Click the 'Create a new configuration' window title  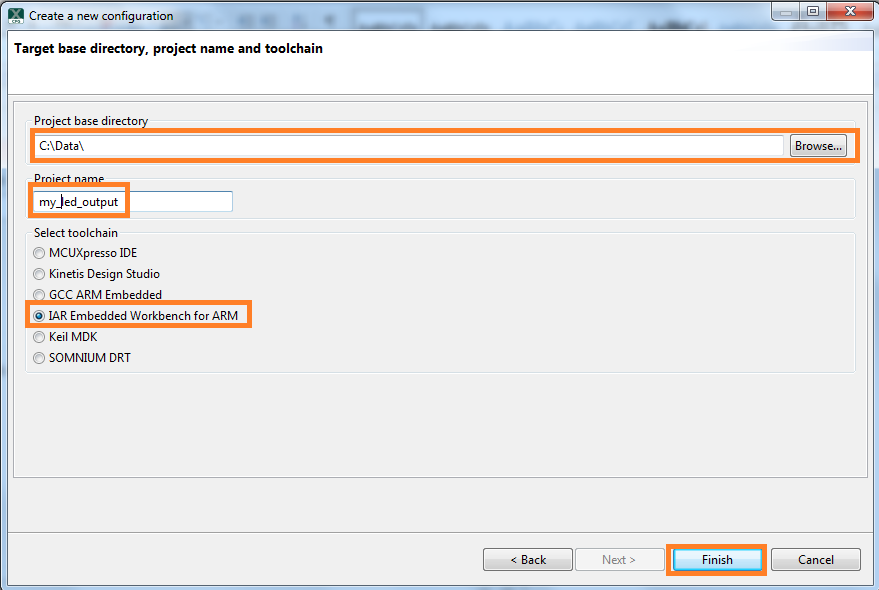101,16
